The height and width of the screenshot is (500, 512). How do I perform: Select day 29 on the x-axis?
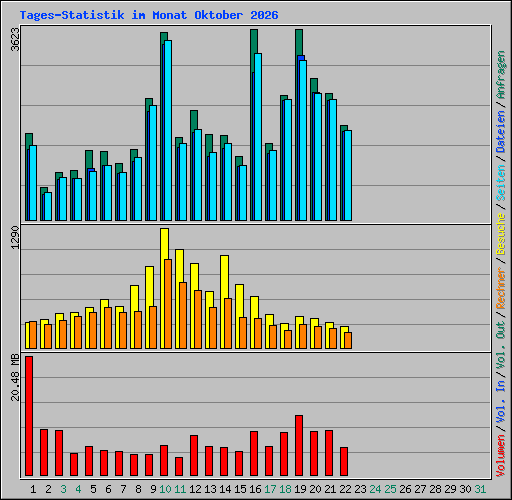[450, 489]
